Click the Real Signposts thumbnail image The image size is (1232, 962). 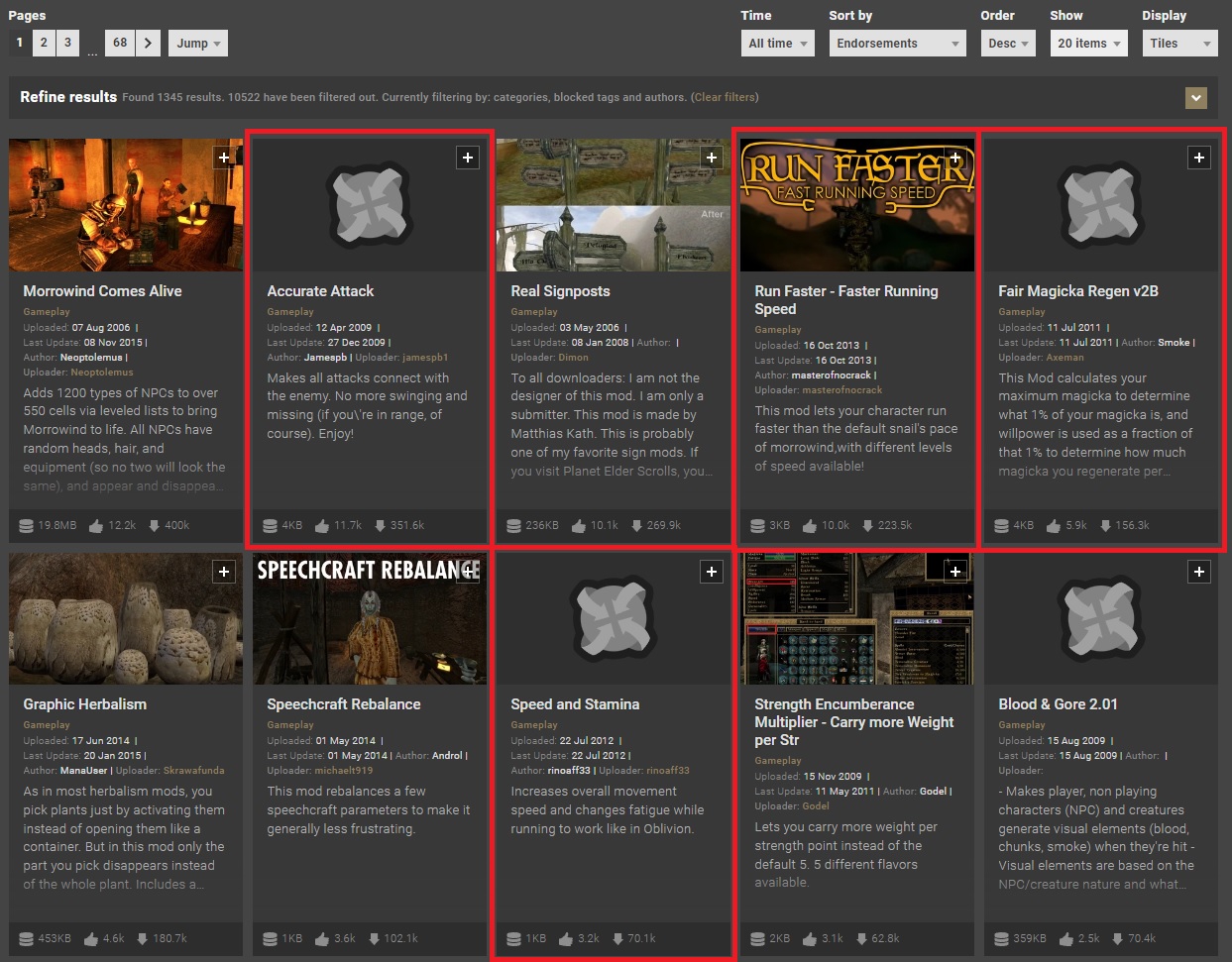(614, 205)
